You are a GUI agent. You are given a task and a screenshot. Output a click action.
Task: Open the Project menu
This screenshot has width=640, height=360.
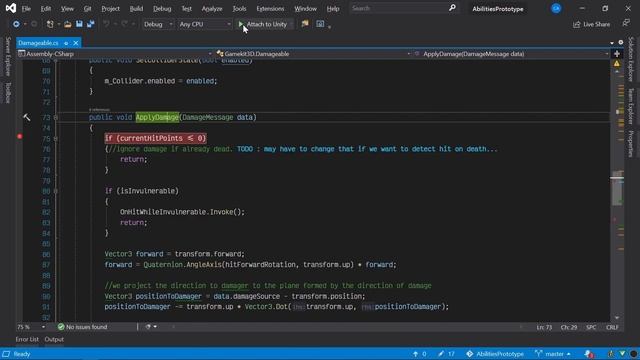coord(110,9)
